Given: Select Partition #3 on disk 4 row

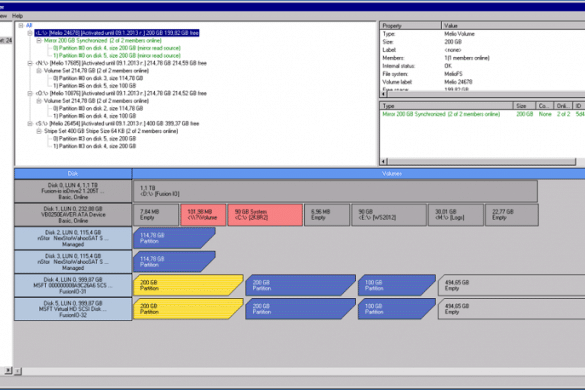Looking at the screenshot, I should [94, 146].
